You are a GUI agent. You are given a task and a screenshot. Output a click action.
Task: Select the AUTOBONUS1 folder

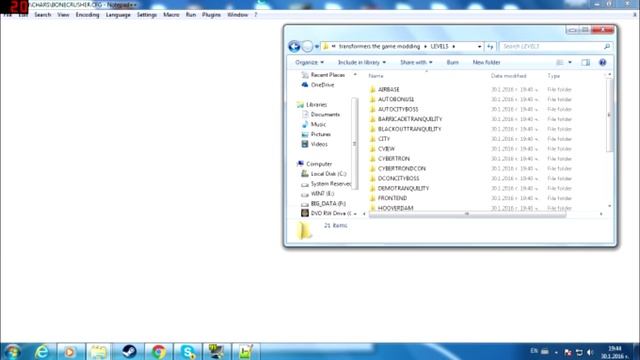[392, 100]
